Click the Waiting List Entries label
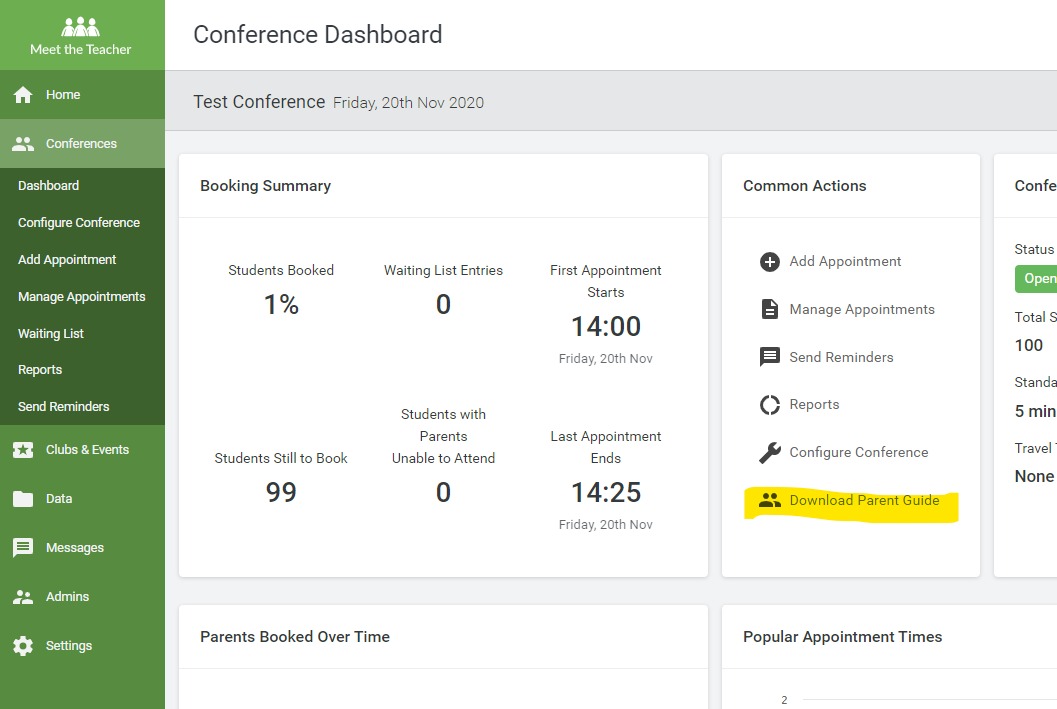The image size is (1057, 709). click(444, 270)
